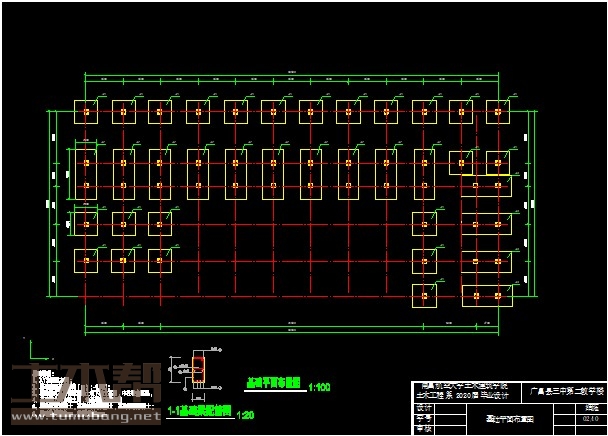Select the top-left corner footing

[87, 112]
